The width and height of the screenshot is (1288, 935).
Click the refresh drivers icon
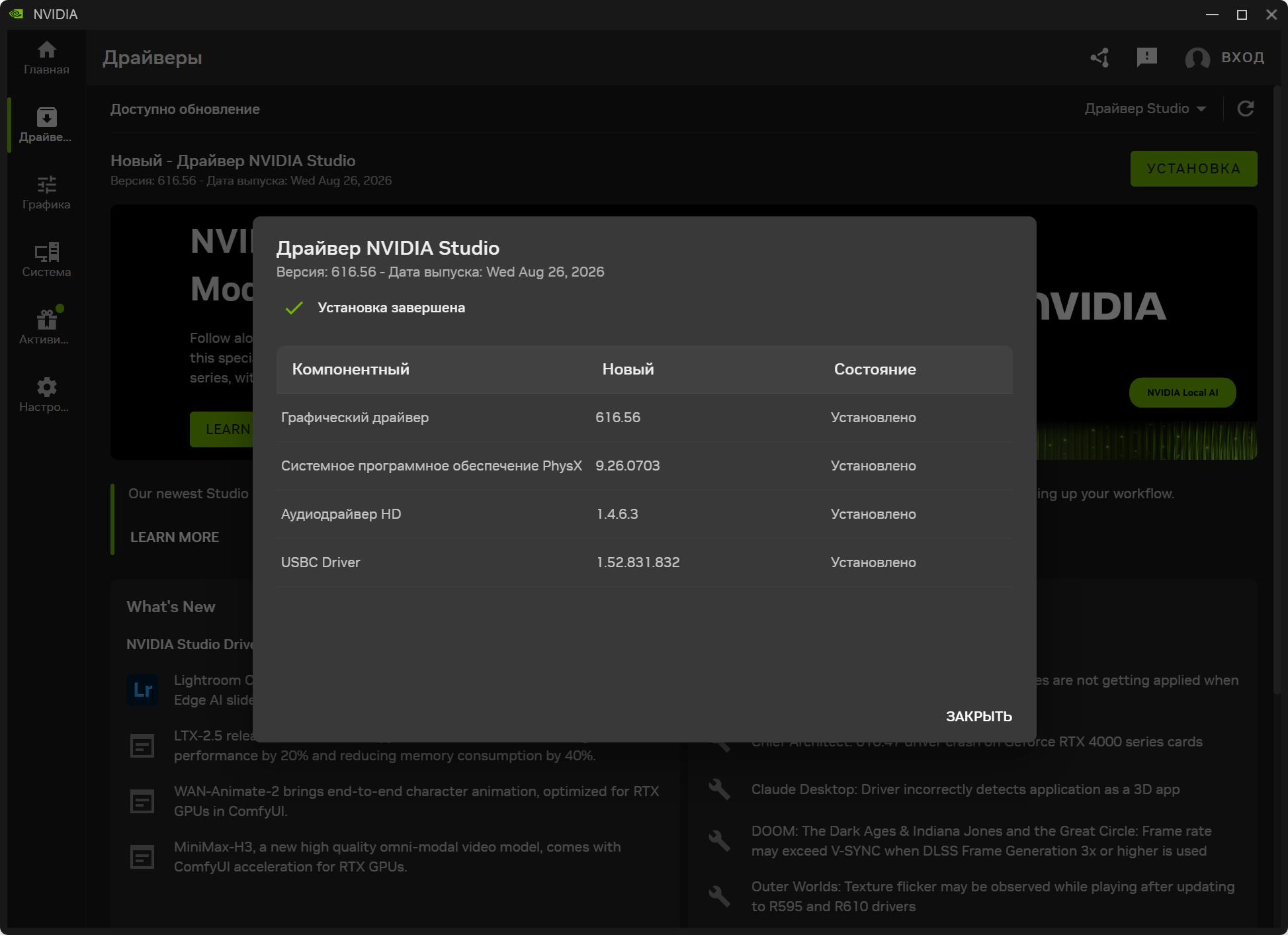pyautogui.click(x=1246, y=109)
